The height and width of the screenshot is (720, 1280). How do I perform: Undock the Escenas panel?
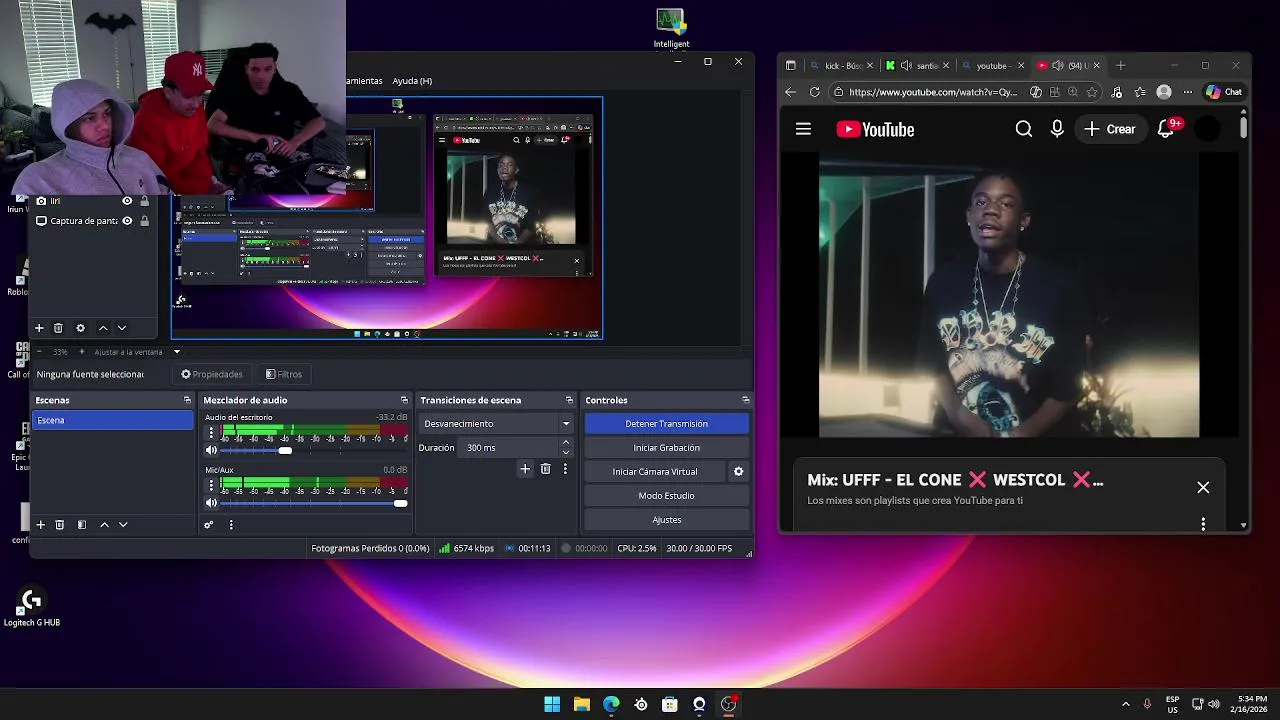point(187,400)
